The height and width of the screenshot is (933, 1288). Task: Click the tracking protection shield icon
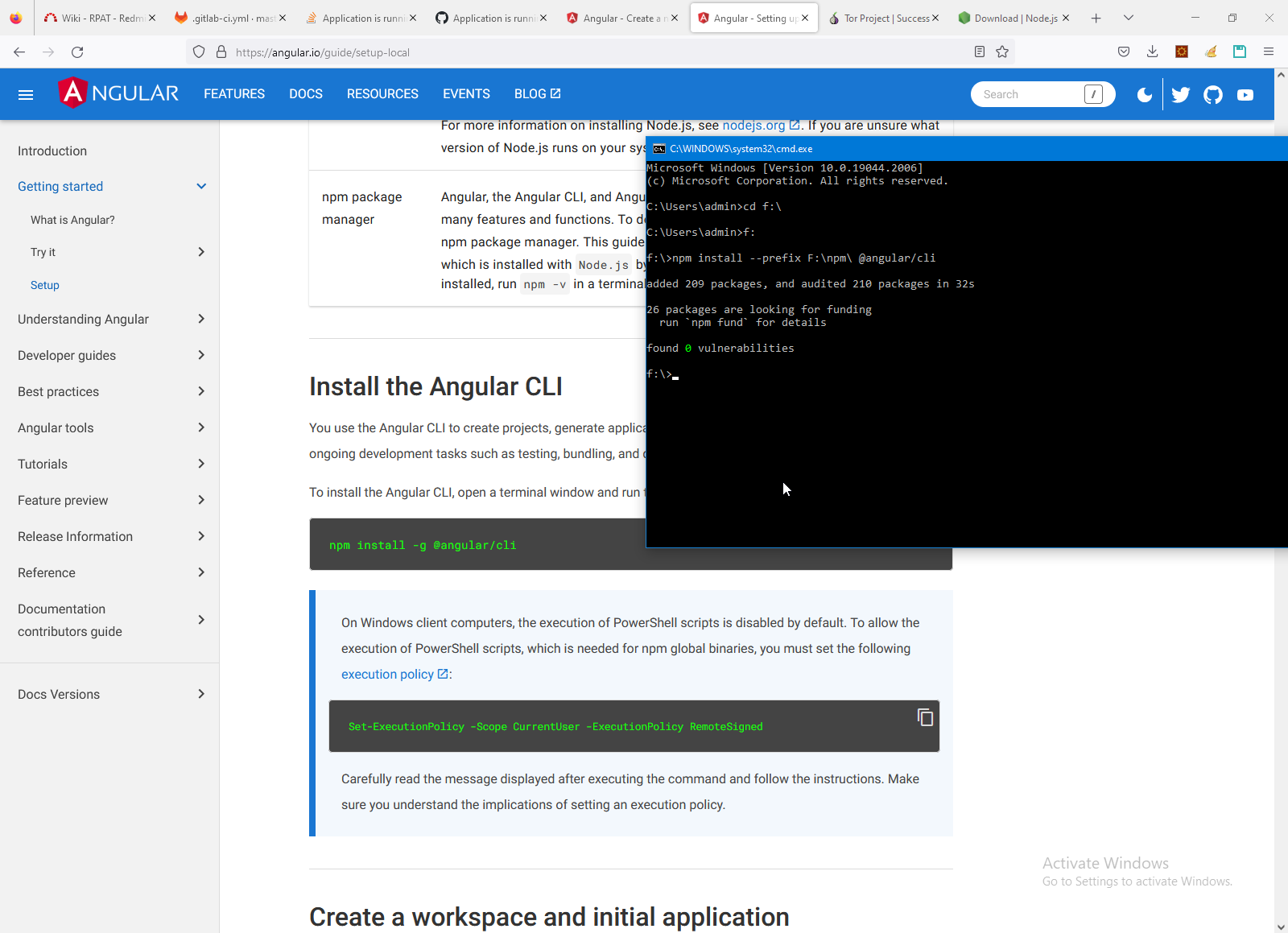(x=199, y=52)
